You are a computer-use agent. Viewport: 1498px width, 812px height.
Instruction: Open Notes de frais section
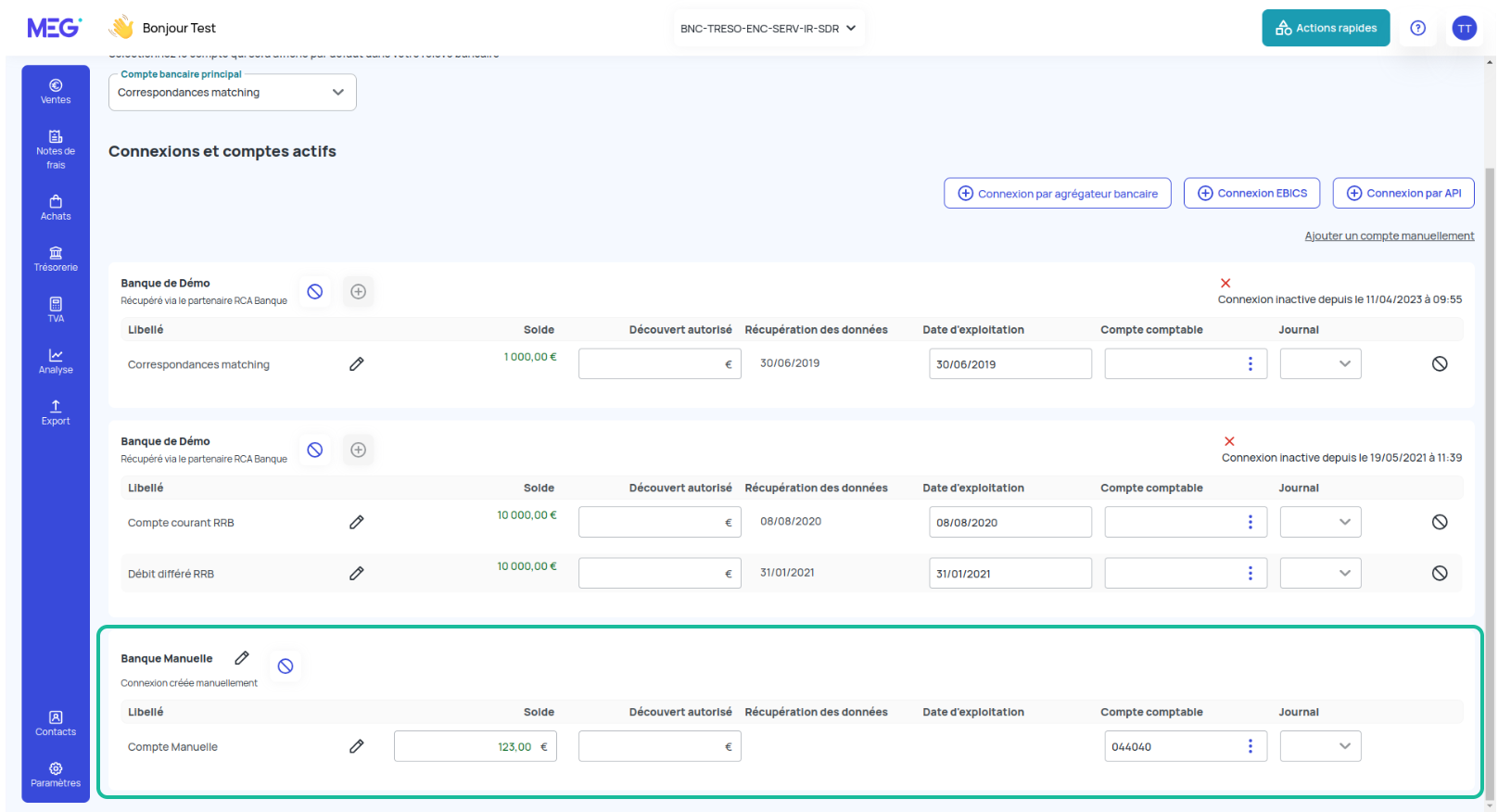point(56,149)
